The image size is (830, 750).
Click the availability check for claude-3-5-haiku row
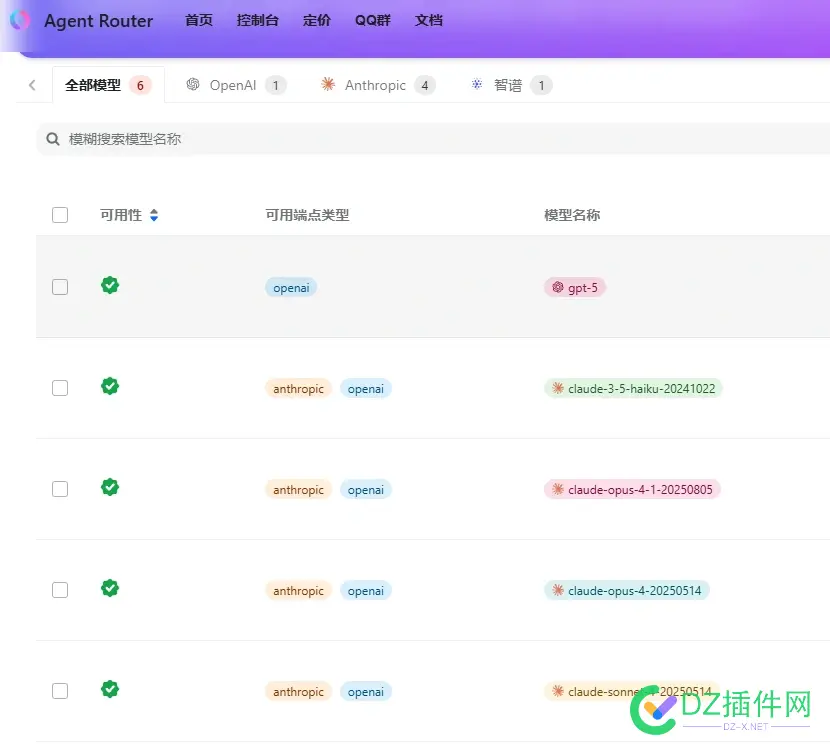tap(109, 386)
